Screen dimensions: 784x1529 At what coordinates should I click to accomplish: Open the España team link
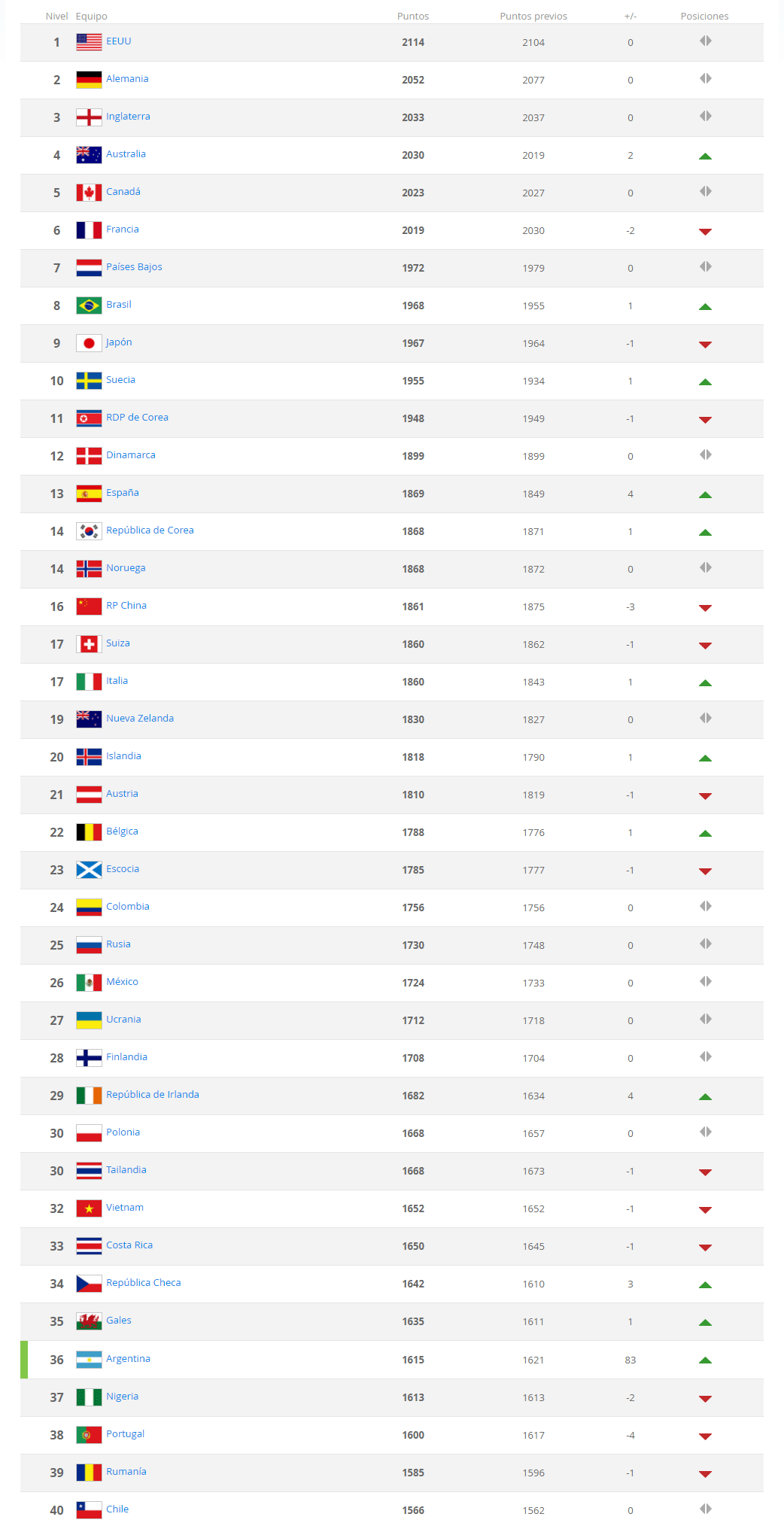[x=122, y=493]
